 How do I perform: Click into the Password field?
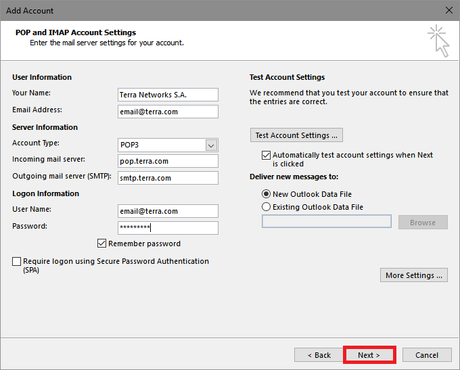[x=168, y=228]
